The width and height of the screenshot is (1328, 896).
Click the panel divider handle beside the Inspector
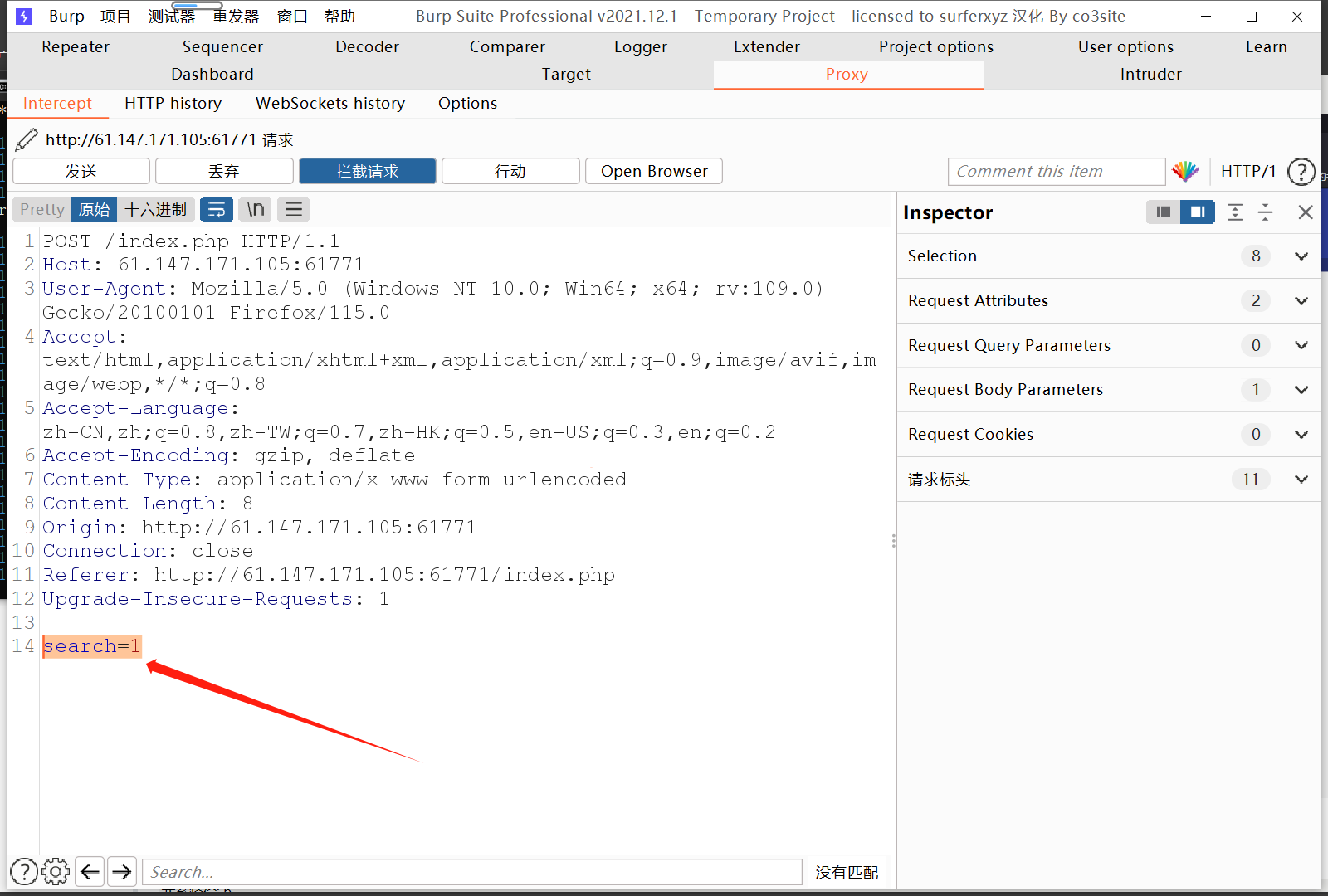point(893,541)
